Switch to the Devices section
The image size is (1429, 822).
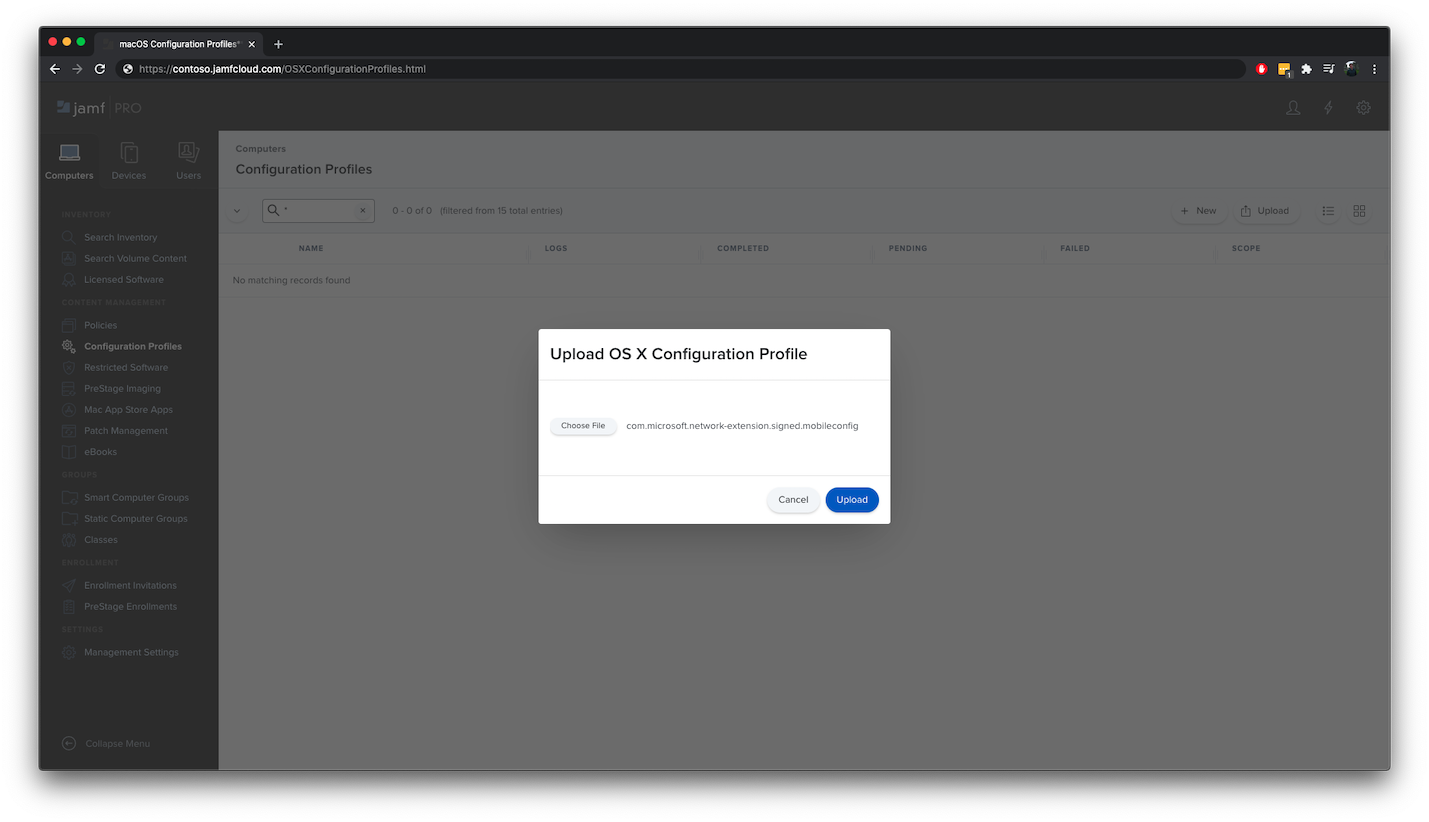[129, 161]
